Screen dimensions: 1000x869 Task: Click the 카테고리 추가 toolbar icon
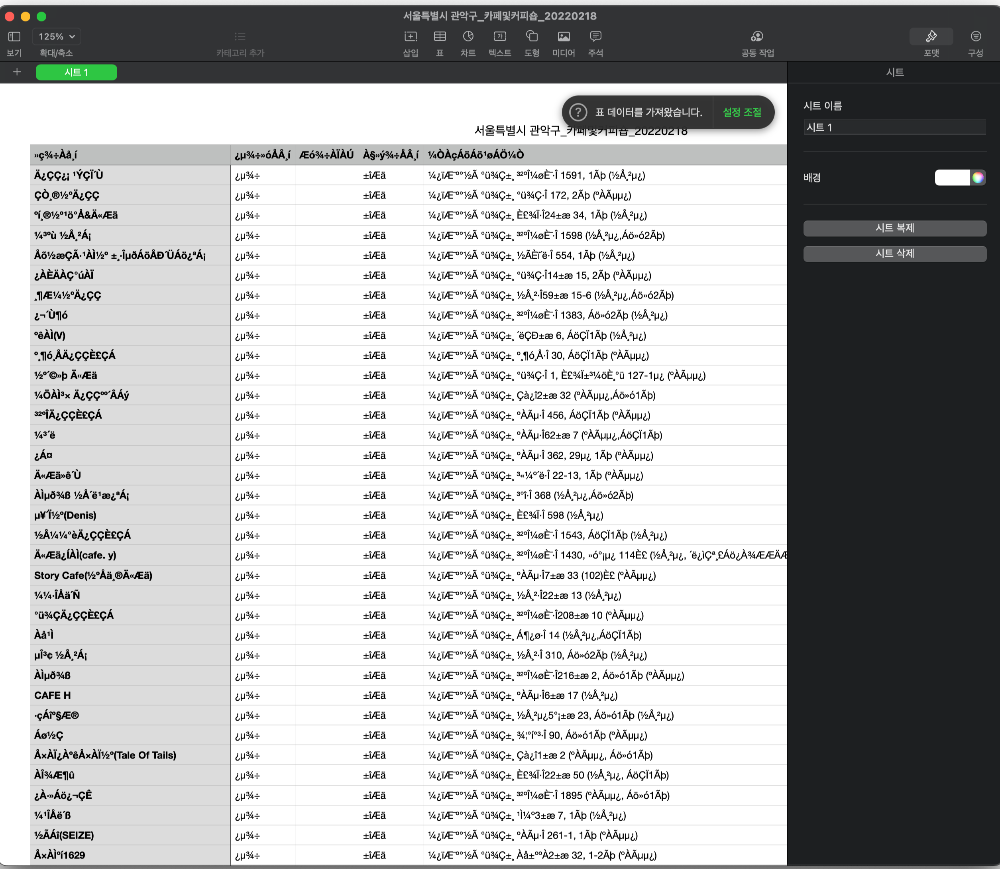(240, 36)
